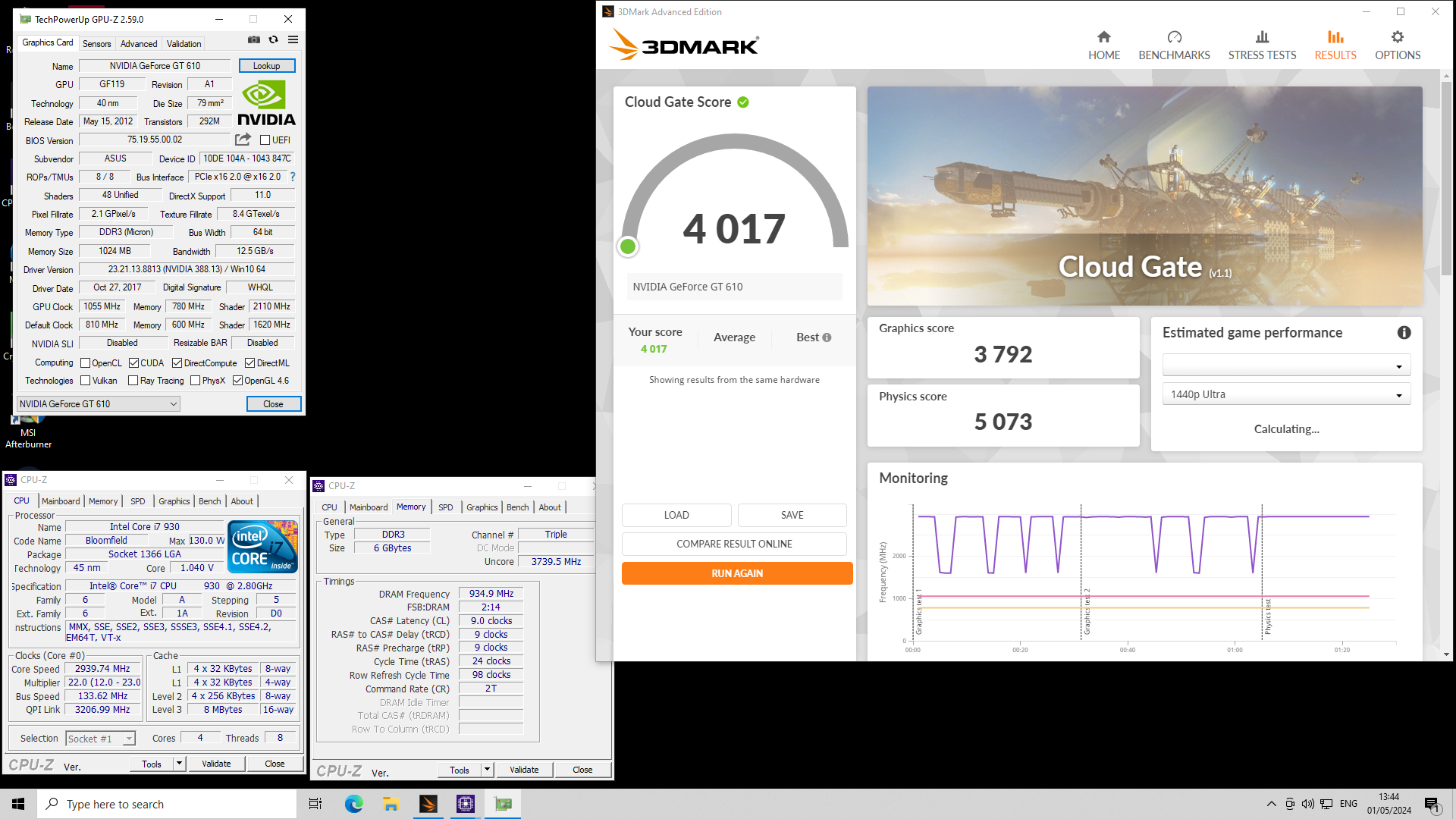Show hidden system tray icons chevron
This screenshot has height=819, width=1456.
click(1271, 804)
